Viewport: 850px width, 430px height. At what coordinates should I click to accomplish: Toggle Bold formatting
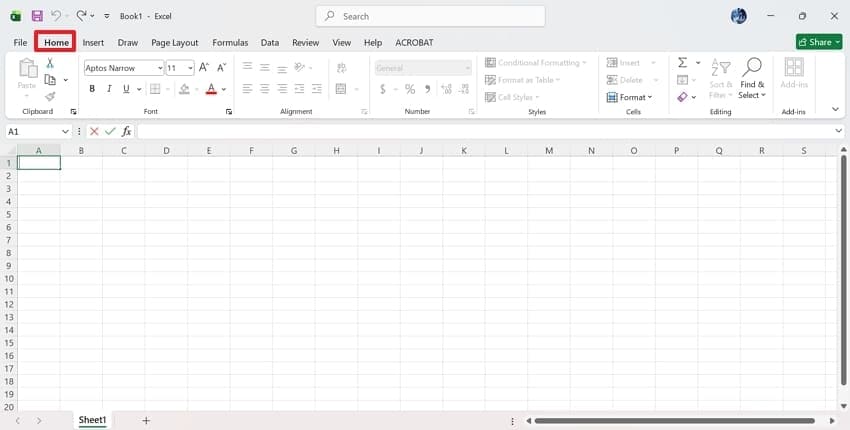(x=92, y=88)
